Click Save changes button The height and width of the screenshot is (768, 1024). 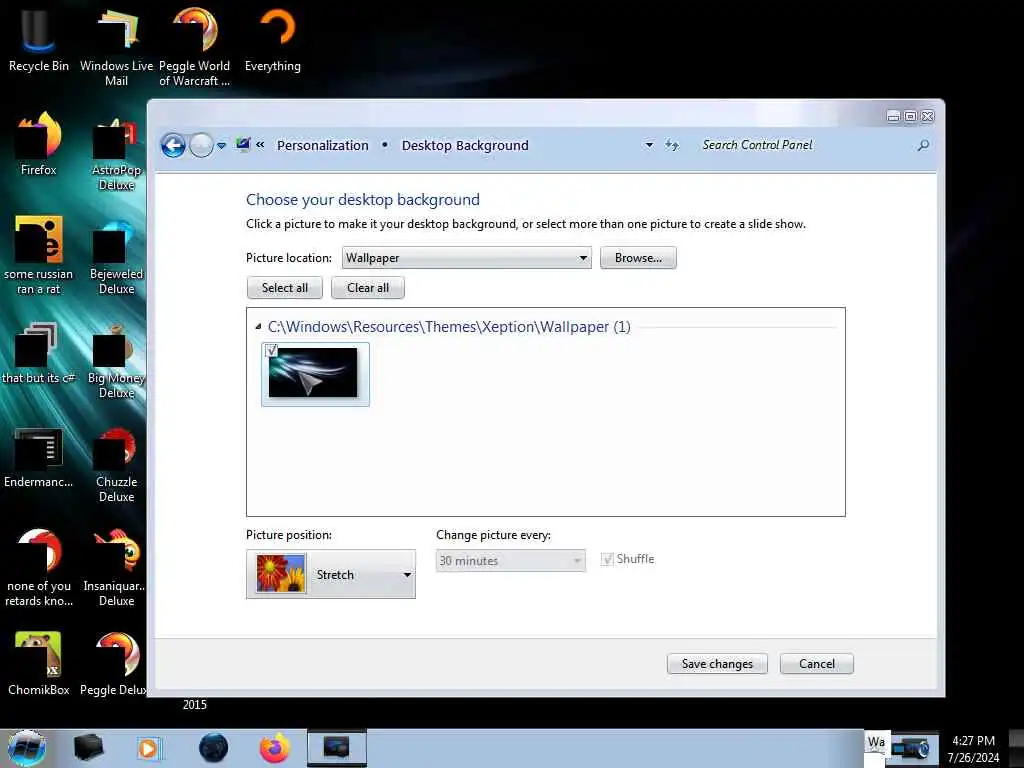717,664
